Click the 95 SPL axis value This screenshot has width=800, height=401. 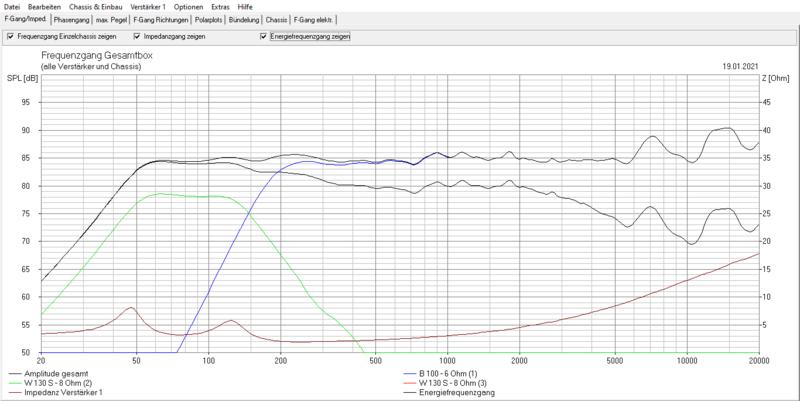coord(28,103)
